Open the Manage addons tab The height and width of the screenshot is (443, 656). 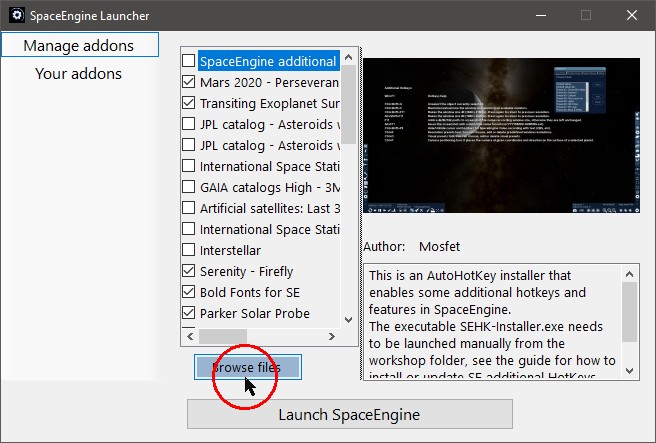click(x=78, y=45)
